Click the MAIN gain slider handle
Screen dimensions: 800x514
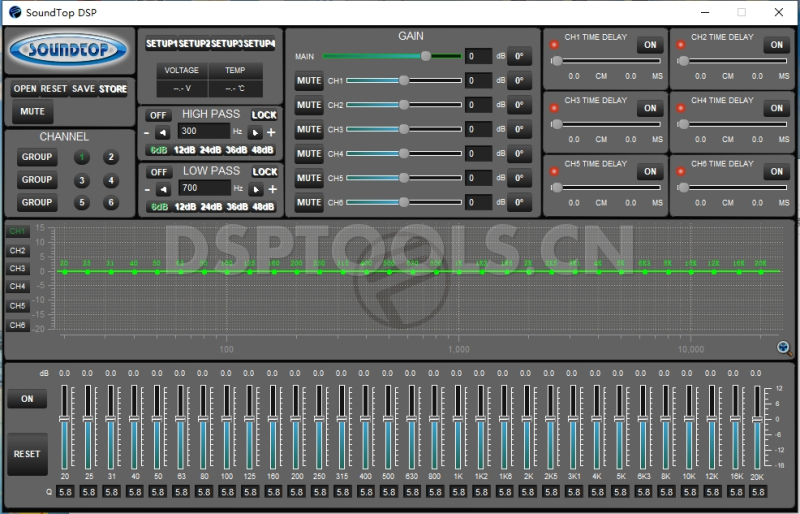(426, 56)
